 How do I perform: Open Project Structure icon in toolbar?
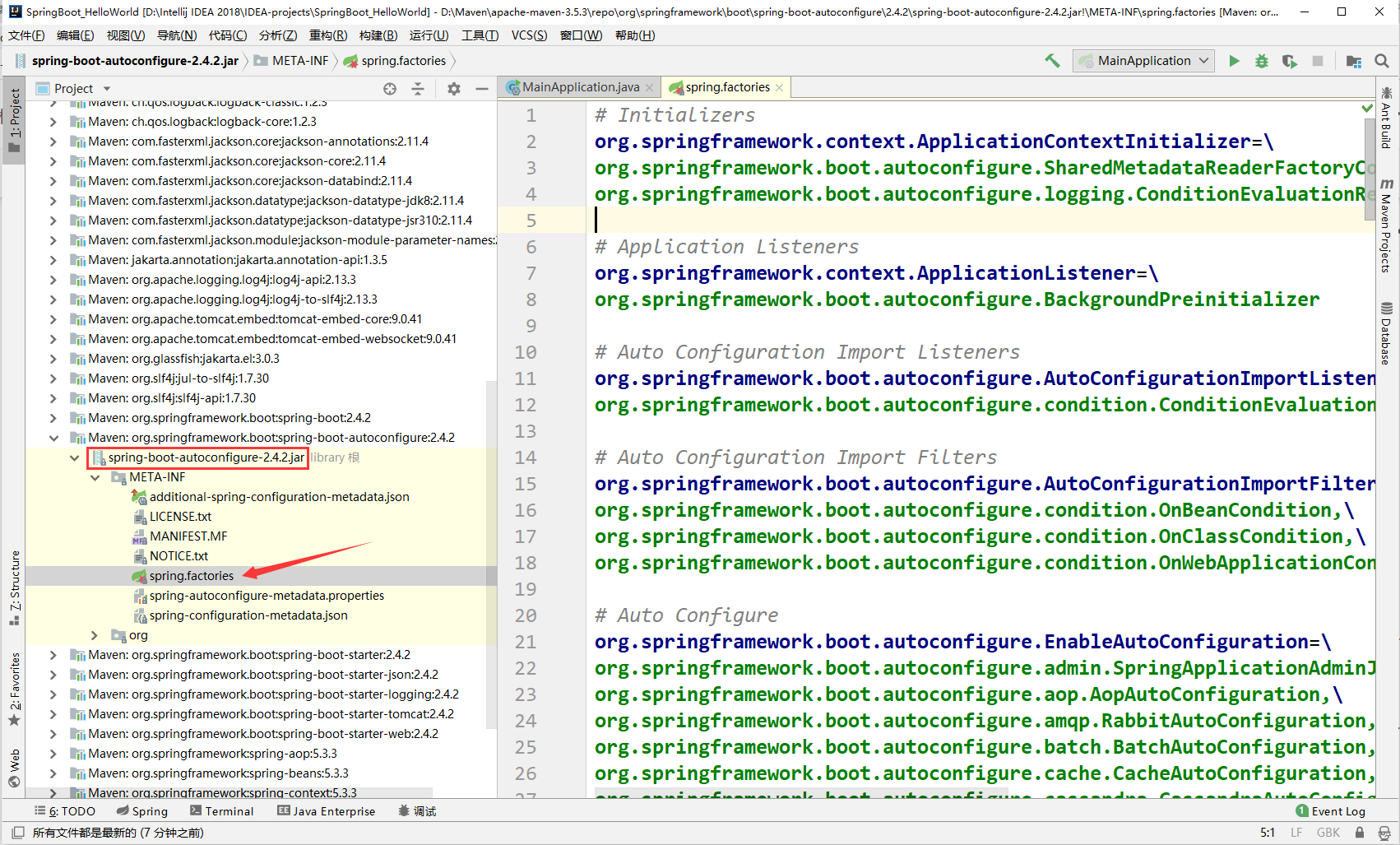tap(1353, 61)
